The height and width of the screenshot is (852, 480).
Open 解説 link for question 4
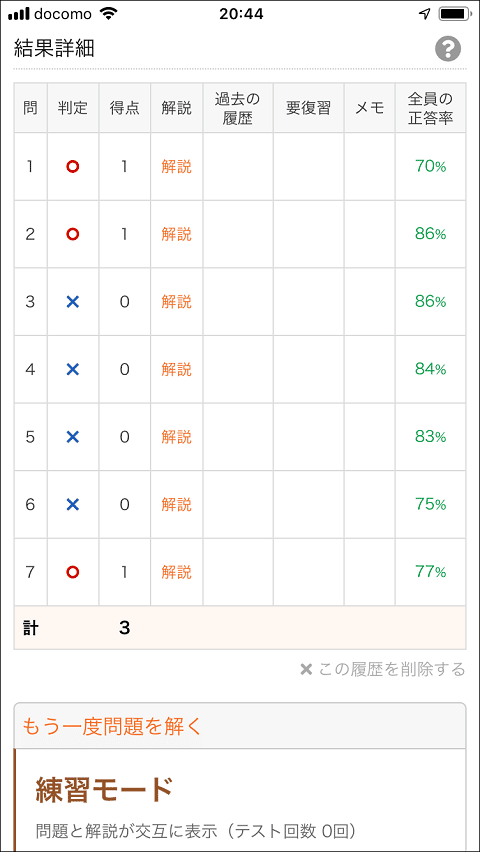pos(177,369)
